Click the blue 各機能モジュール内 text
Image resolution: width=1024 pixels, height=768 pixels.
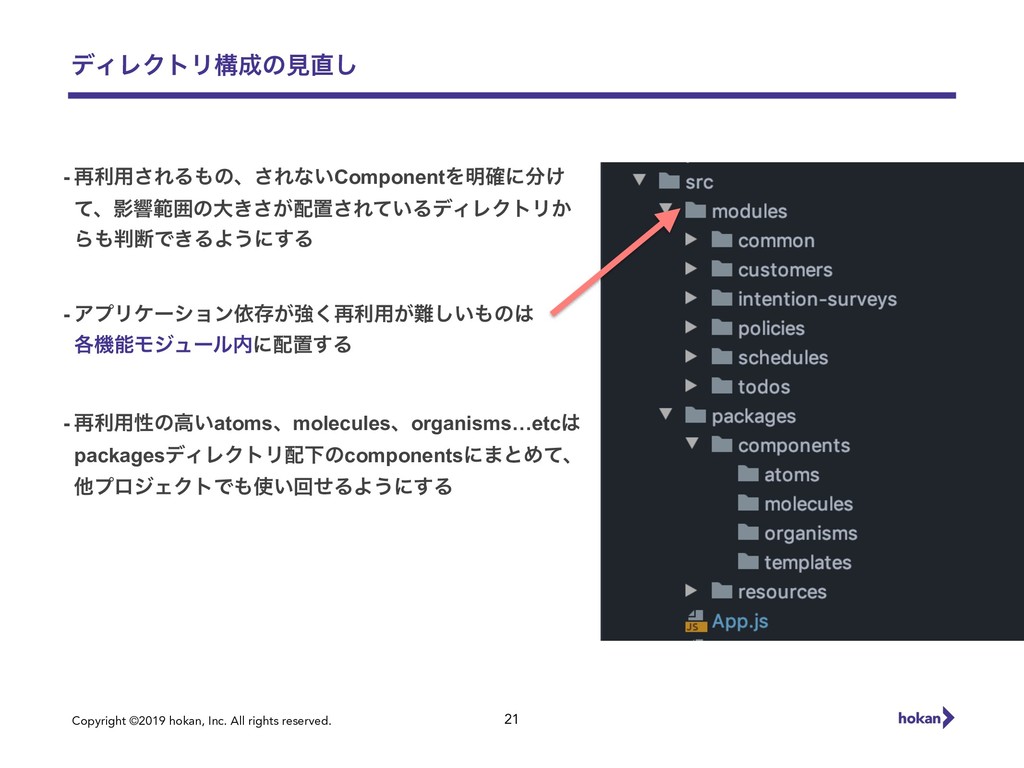click(163, 344)
